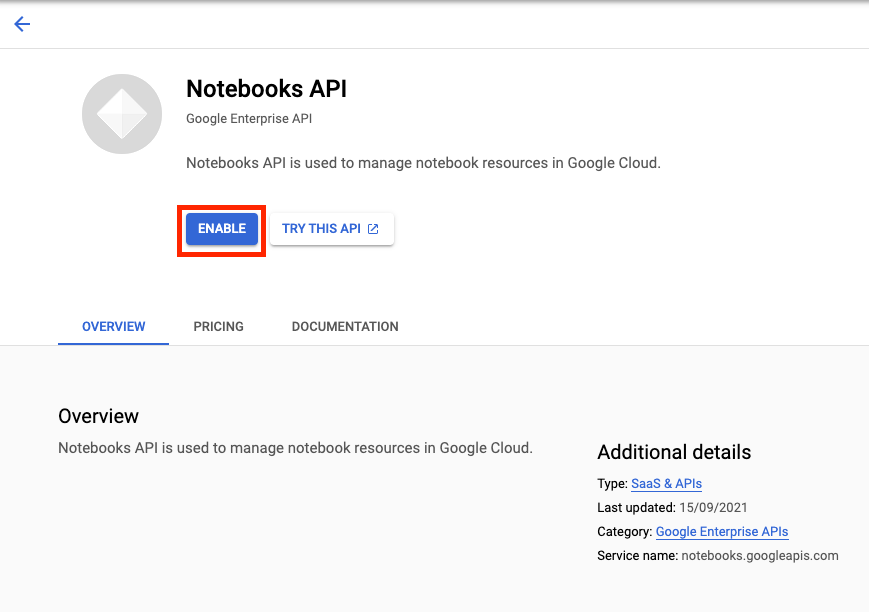The height and width of the screenshot is (612, 869).
Task: Open the SaaS & APIs link
Action: click(x=666, y=483)
